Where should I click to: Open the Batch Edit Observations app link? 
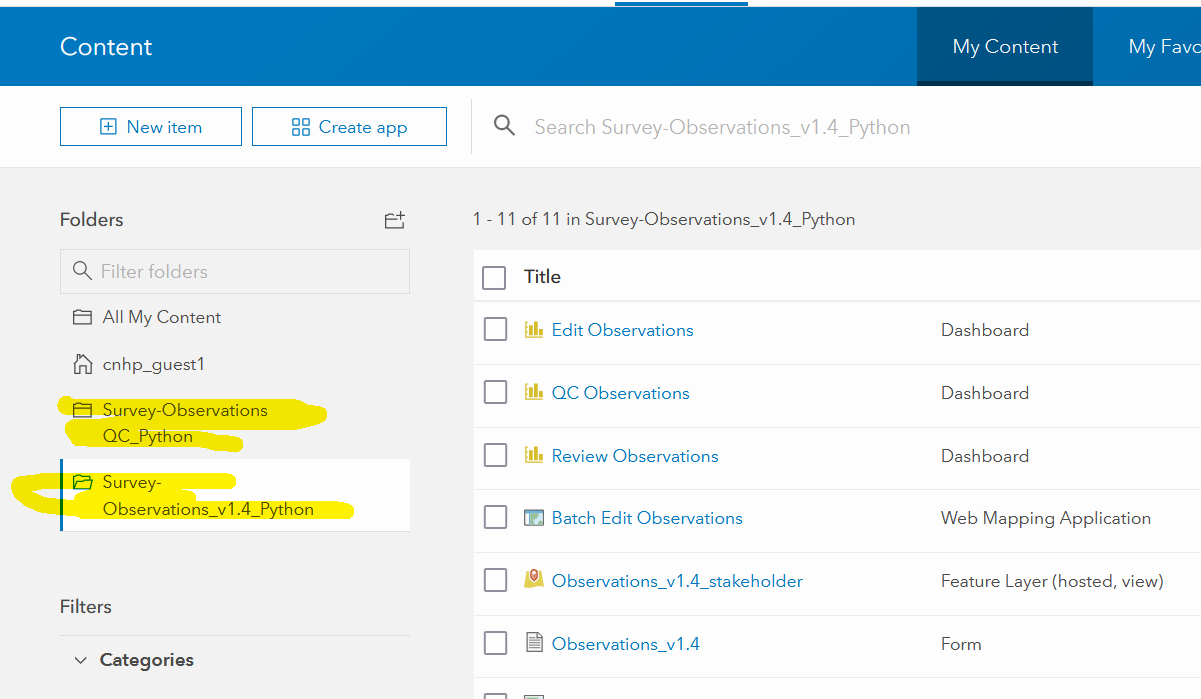647,518
